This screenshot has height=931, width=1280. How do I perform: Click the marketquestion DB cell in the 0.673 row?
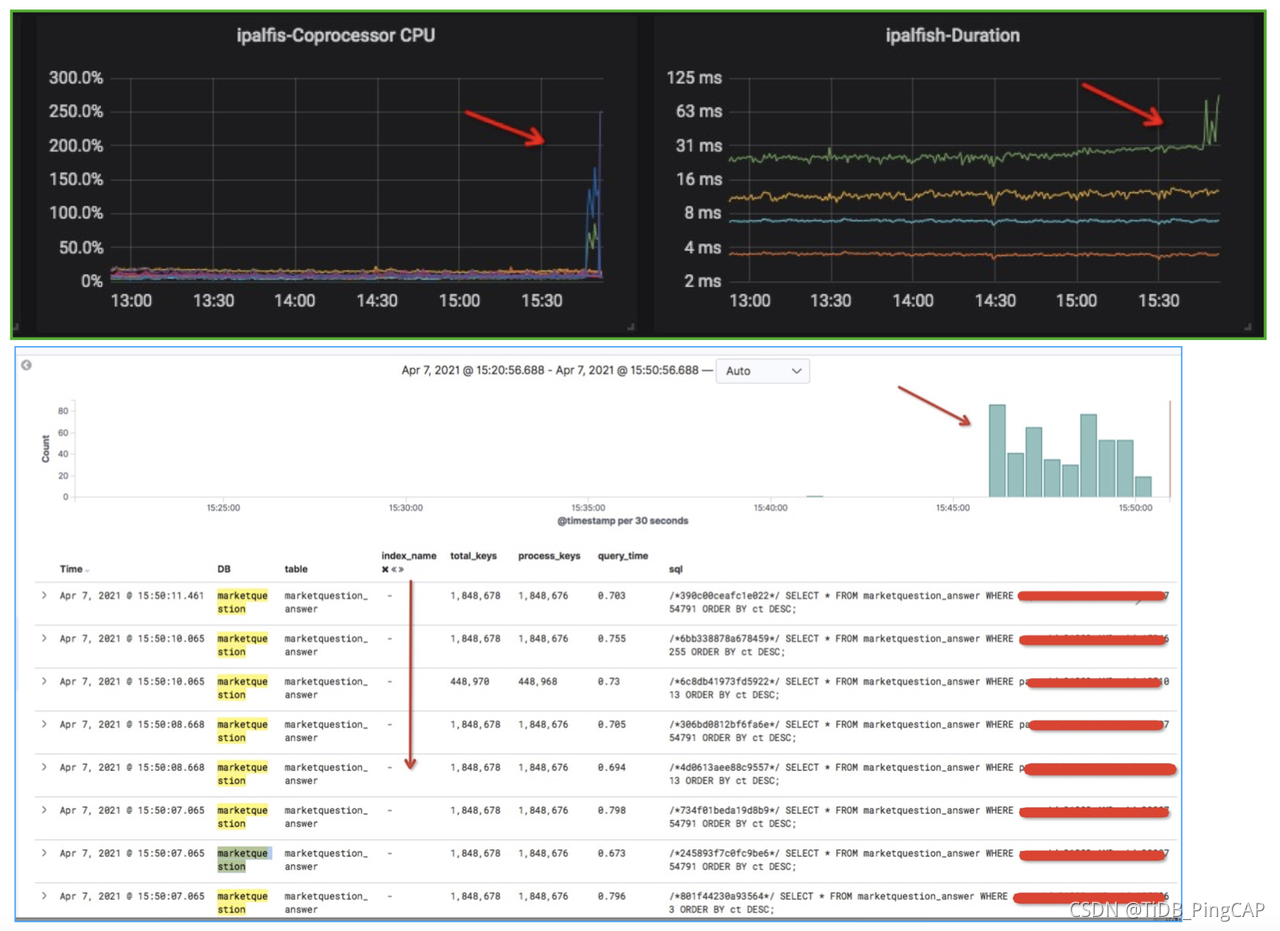point(242,860)
